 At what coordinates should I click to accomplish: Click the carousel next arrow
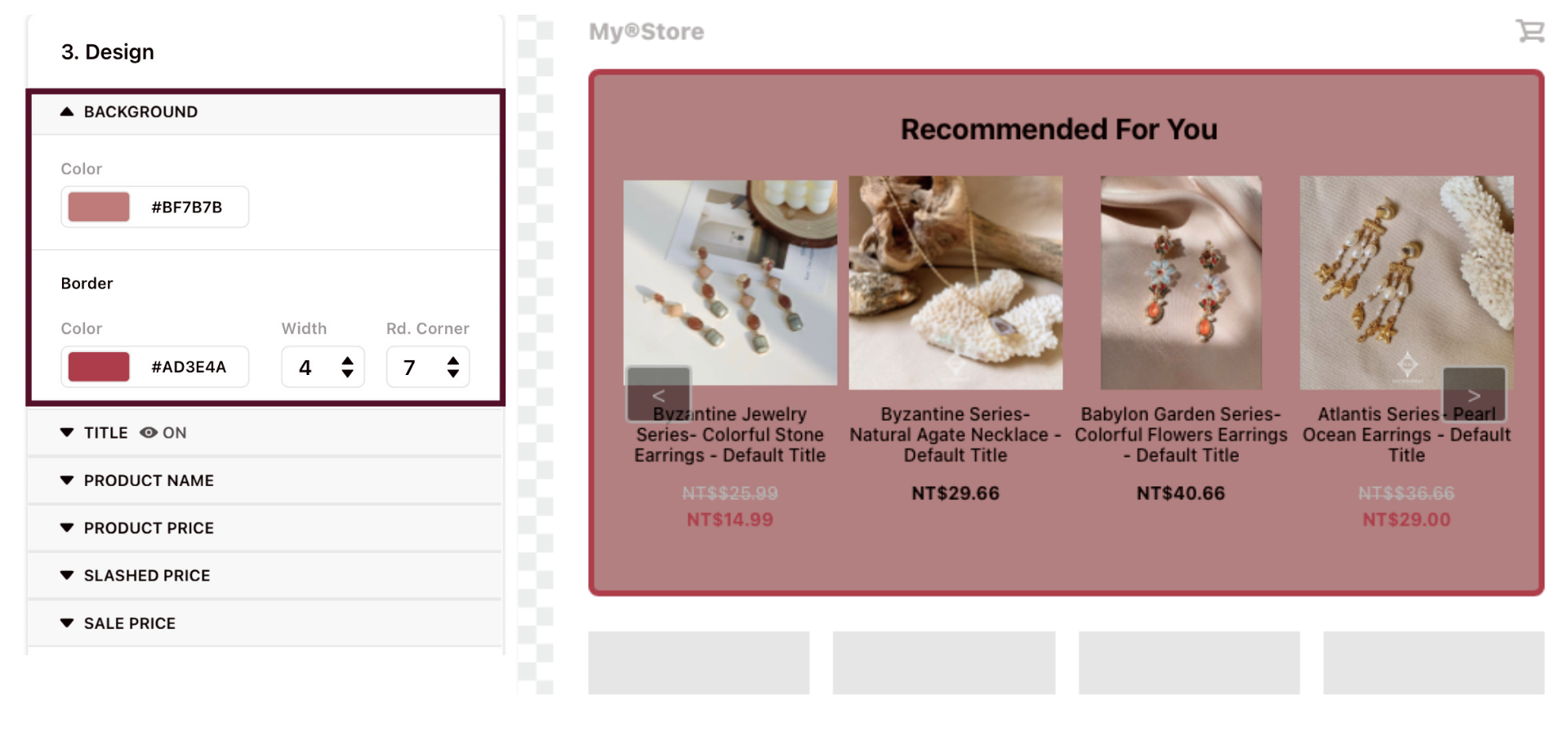coord(1473,395)
